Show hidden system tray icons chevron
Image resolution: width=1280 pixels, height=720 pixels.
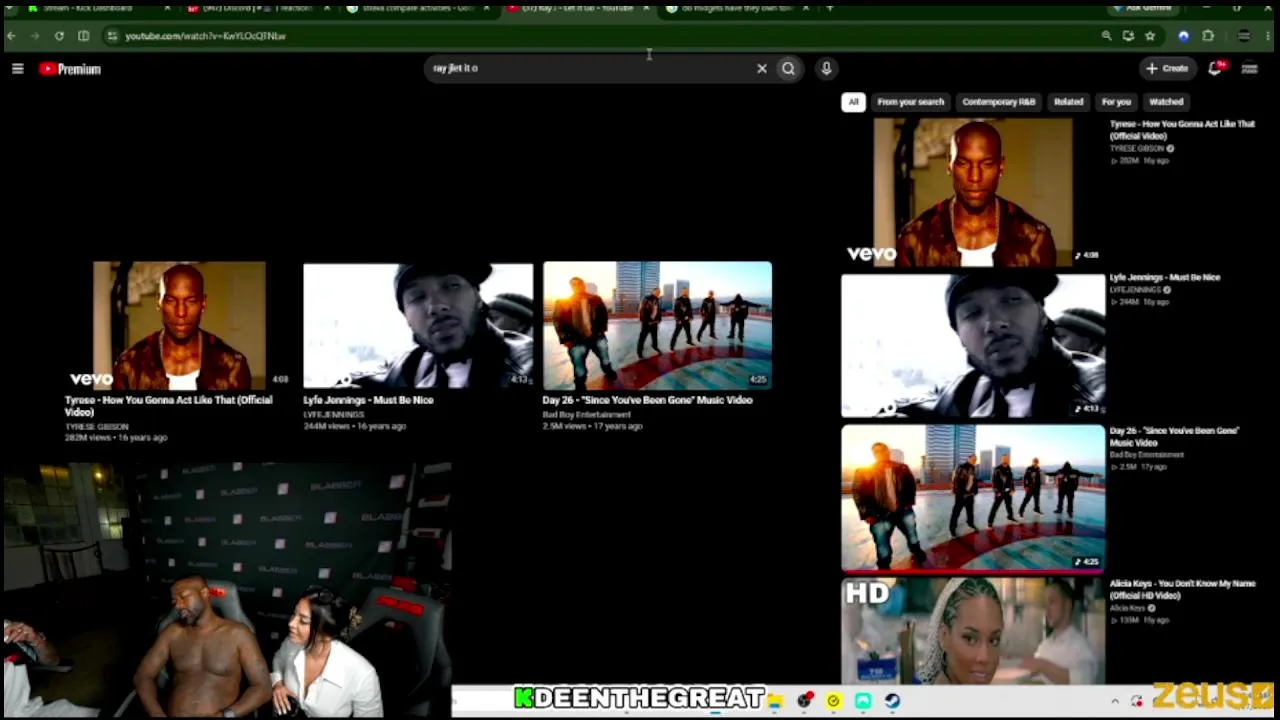(1115, 701)
